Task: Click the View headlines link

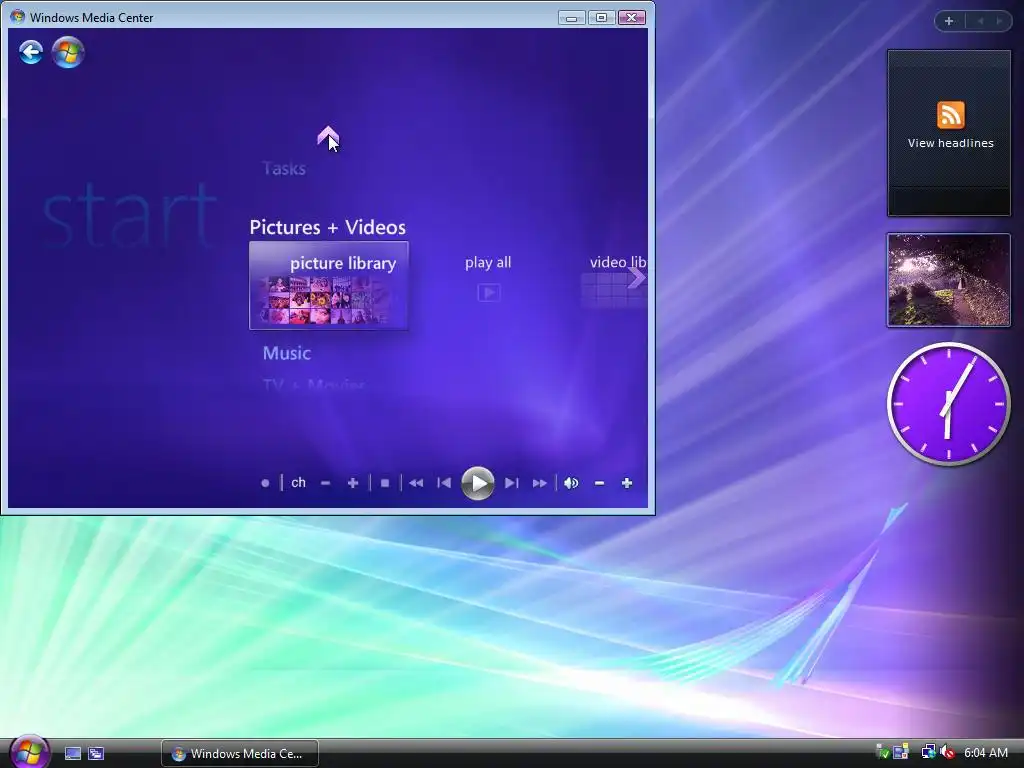Action: [x=950, y=143]
